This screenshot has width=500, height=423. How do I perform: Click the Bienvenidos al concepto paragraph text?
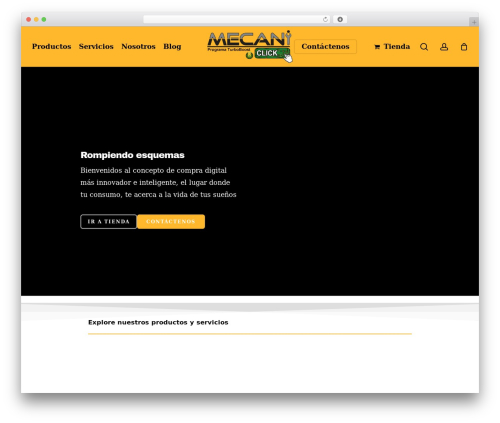pyautogui.click(x=158, y=182)
